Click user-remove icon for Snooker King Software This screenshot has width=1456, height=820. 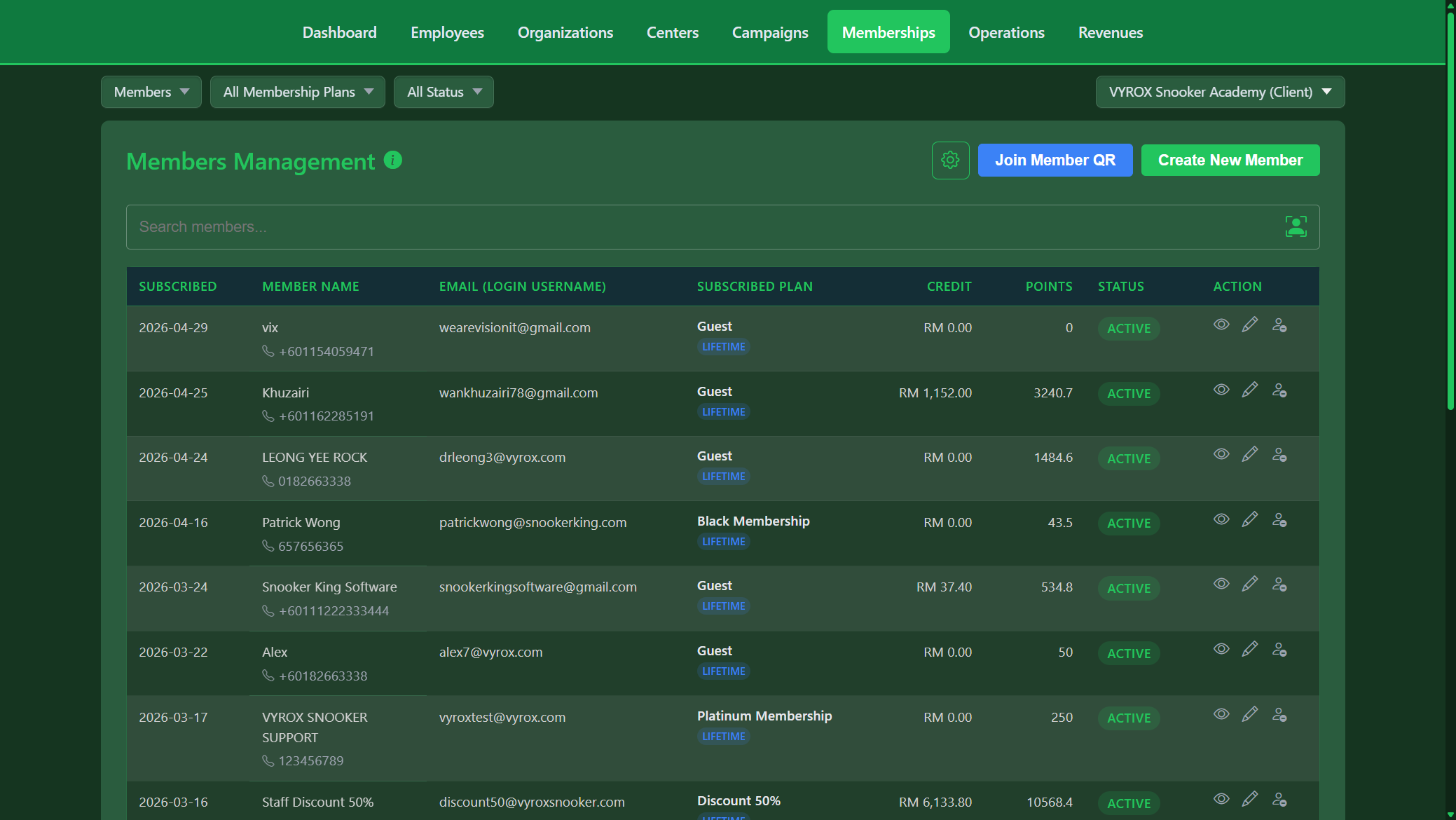pos(1279,585)
